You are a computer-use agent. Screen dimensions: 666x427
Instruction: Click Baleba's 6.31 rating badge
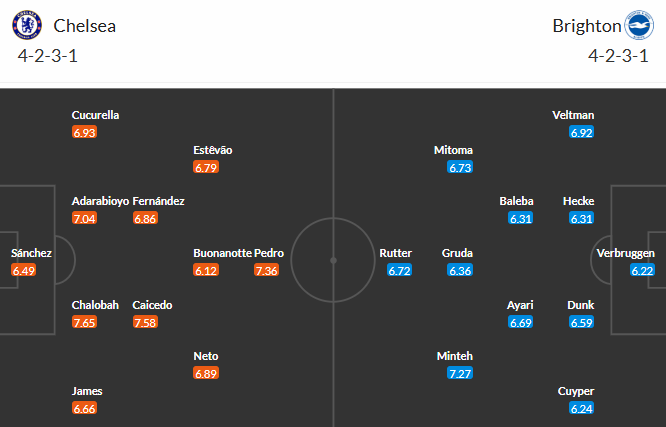(x=521, y=218)
